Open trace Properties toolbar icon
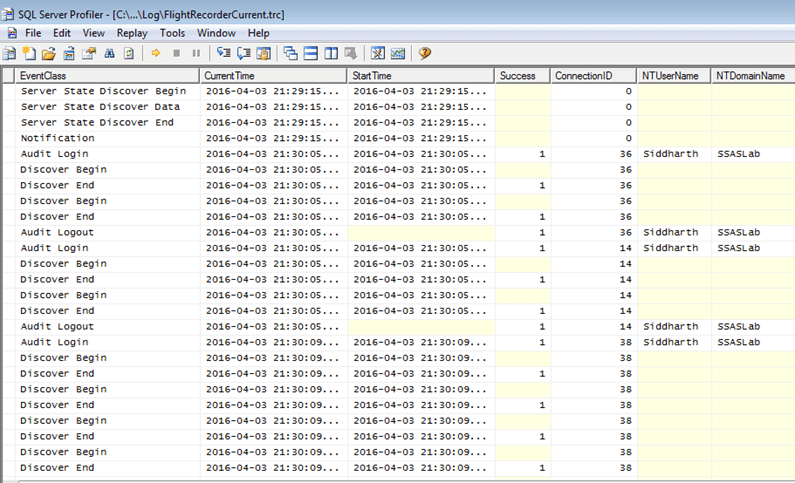Image resolution: width=795 pixels, height=483 pixels. tap(89, 53)
